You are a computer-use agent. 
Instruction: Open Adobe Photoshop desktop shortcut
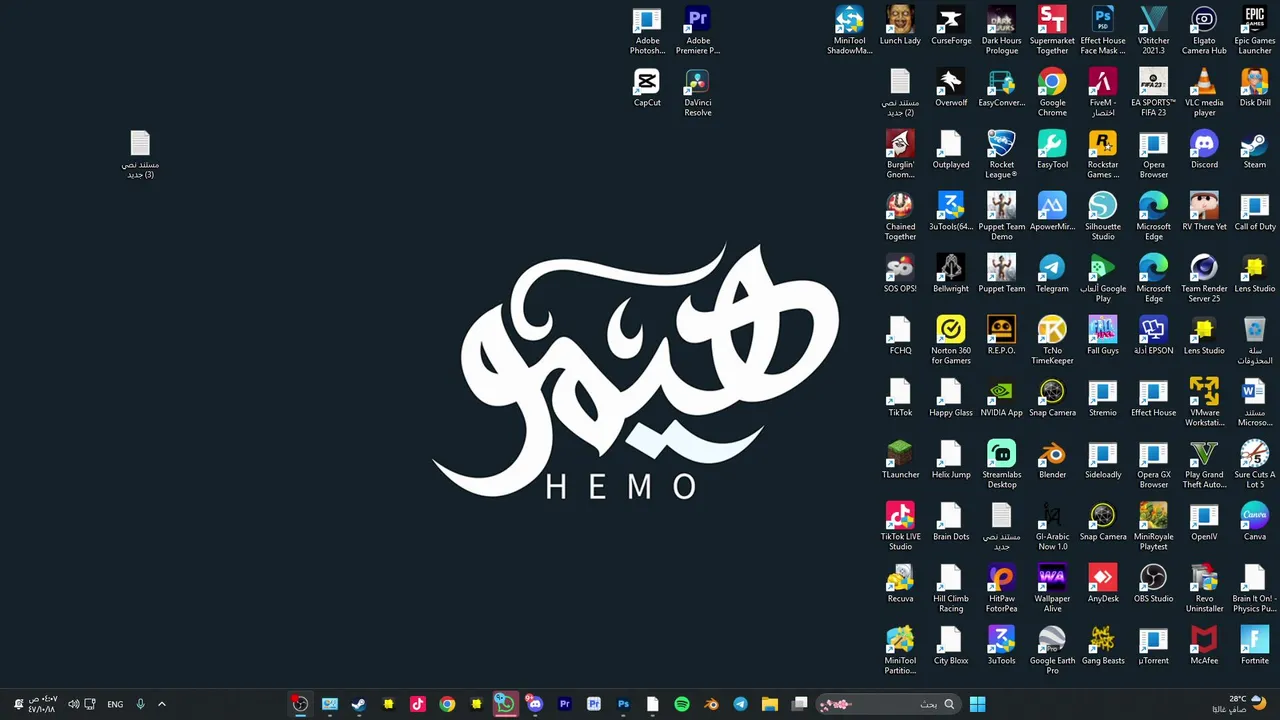click(x=647, y=31)
